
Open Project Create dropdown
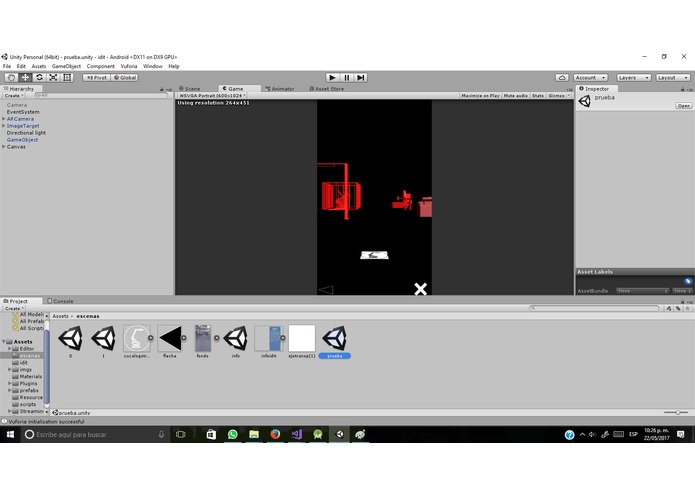tap(14, 308)
